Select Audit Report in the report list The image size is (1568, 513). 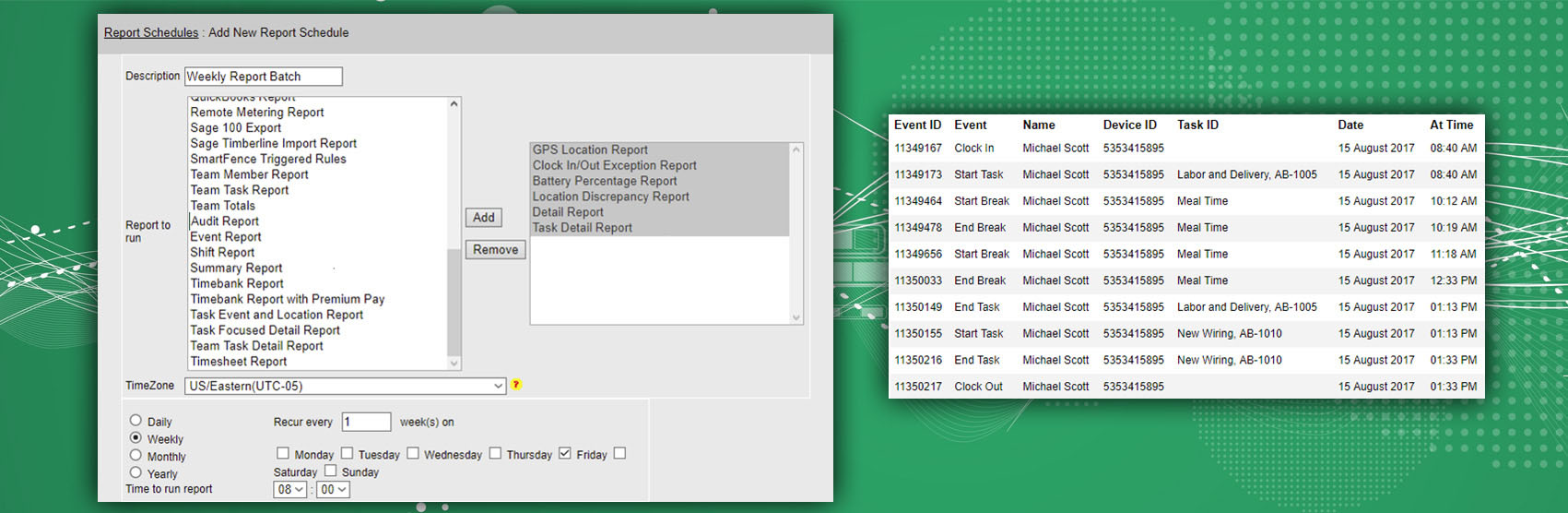225,221
